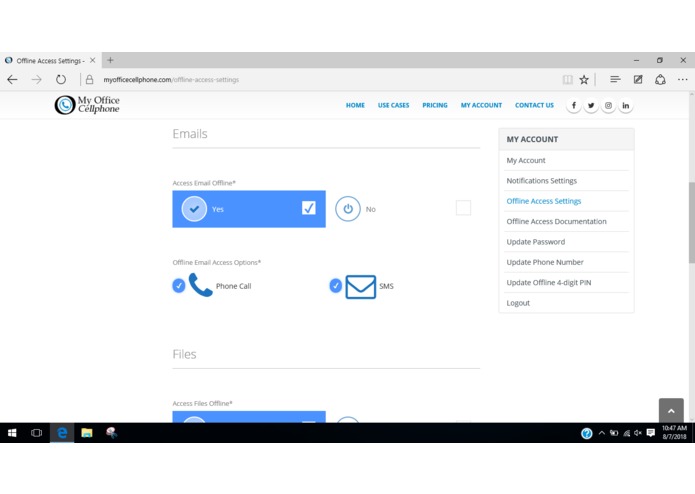Click the Edge icon in the taskbar
Viewport: 695px width, 494px height.
[x=62, y=433]
